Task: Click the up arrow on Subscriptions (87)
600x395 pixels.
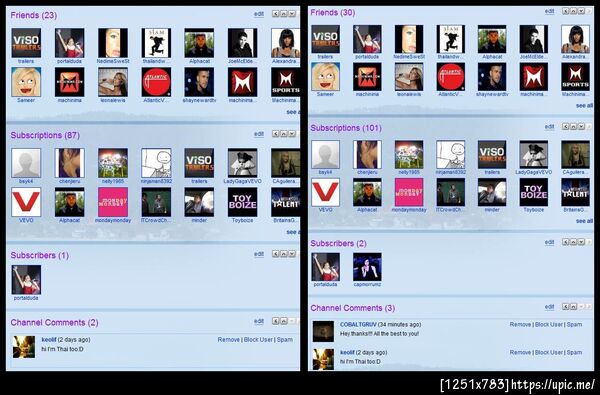Action: (284, 134)
